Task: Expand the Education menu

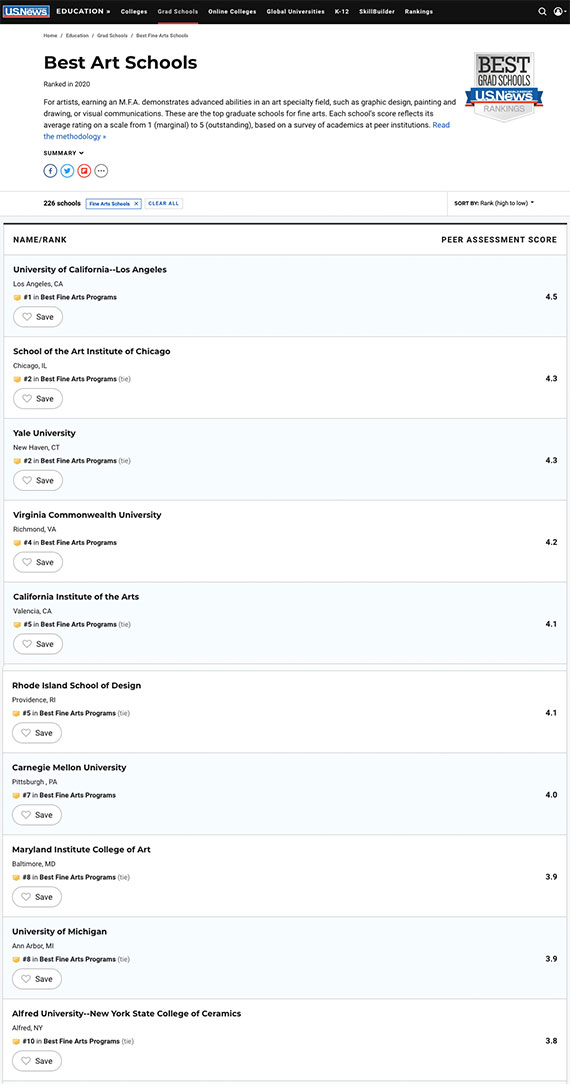Action: pyautogui.click(x=83, y=12)
